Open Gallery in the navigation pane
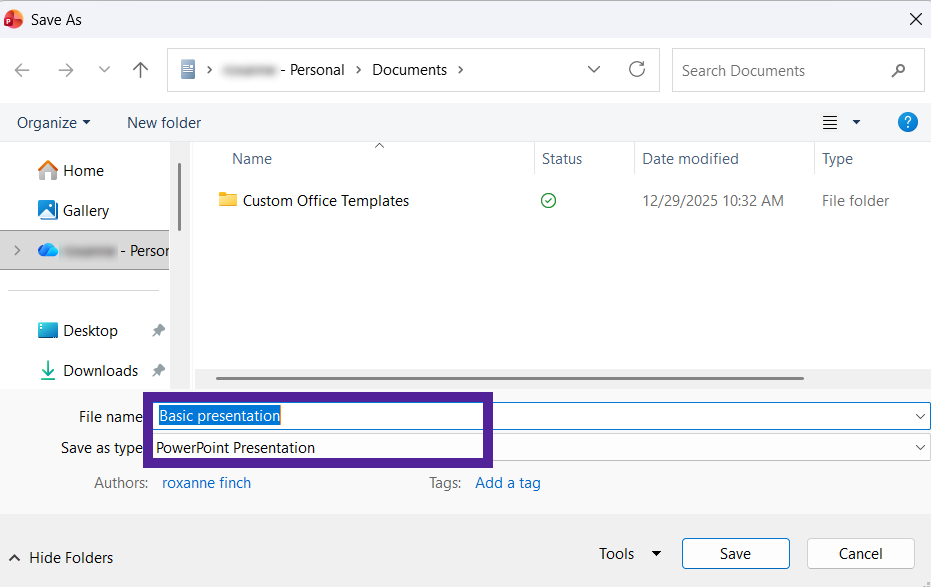 pyautogui.click(x=85, y=211)
